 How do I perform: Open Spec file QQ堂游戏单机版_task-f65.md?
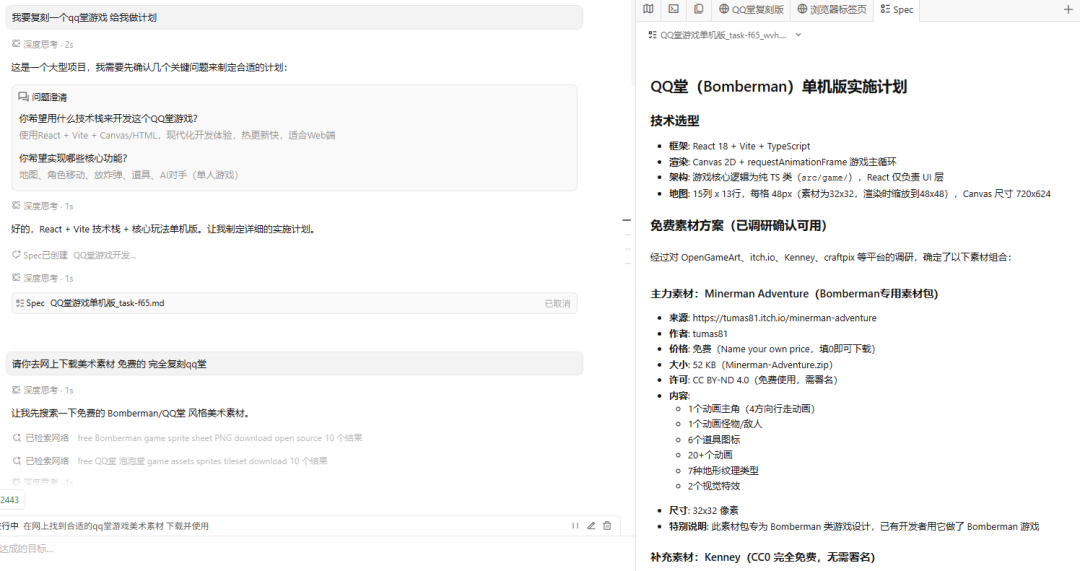click(294, 303)
